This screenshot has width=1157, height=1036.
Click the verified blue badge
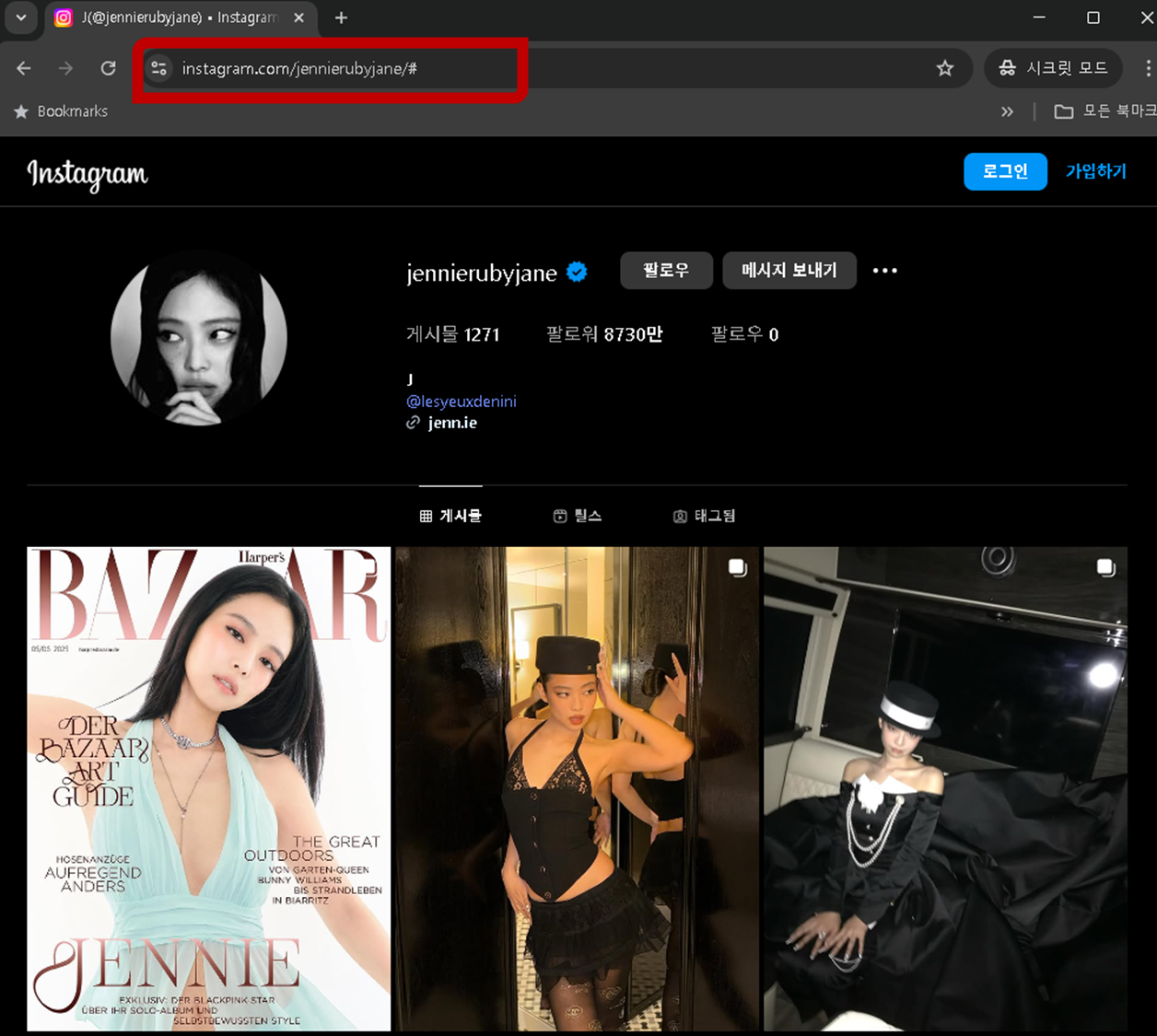pos(578,272)
